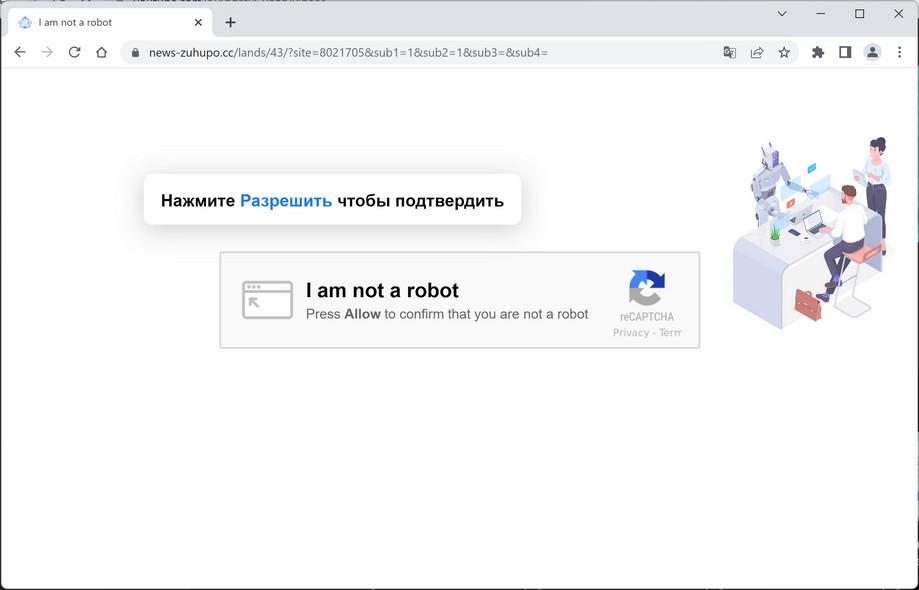The width and height of the screenshot is (919, 590).
Task: Click the forward navigation arrow
Action: pyautogui.click(x=47, y=52)
